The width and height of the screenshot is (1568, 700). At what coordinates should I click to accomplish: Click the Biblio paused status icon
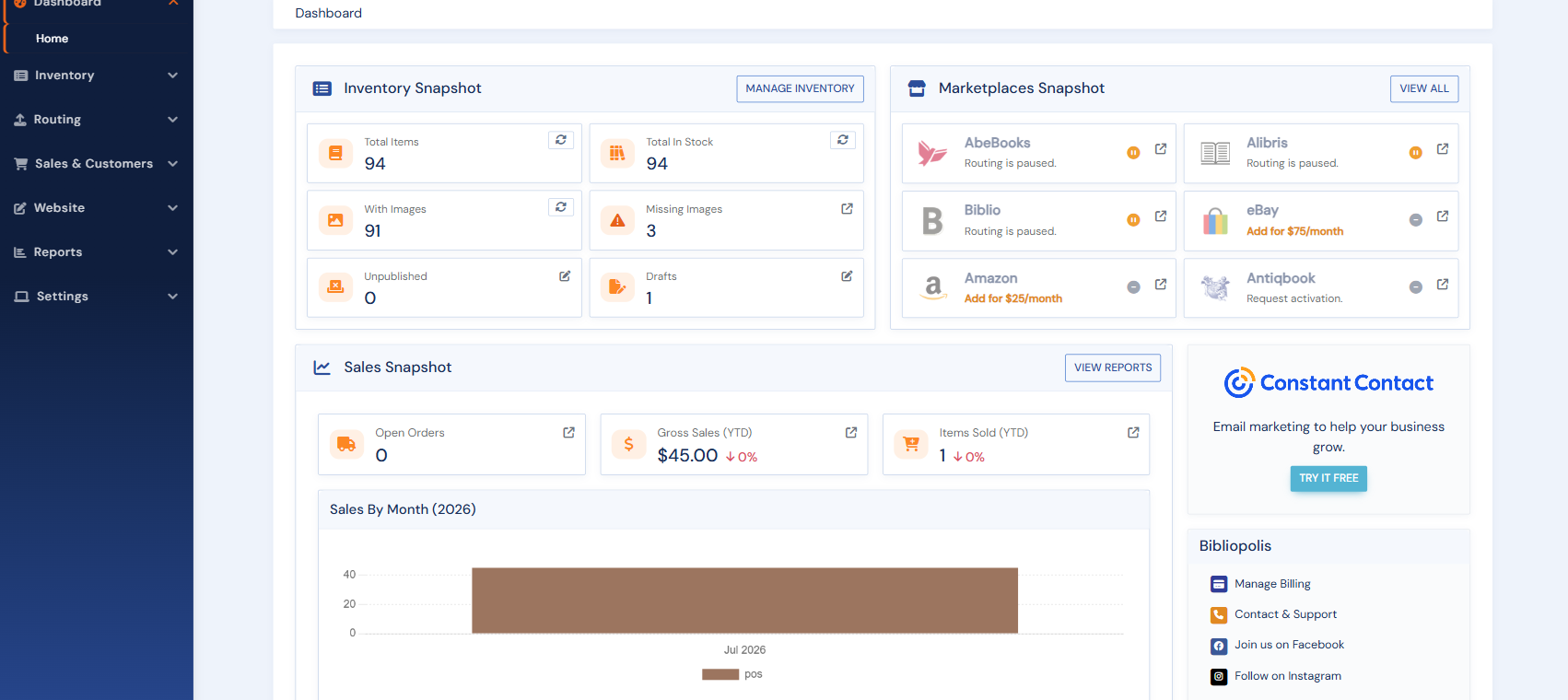[1134, 220]
